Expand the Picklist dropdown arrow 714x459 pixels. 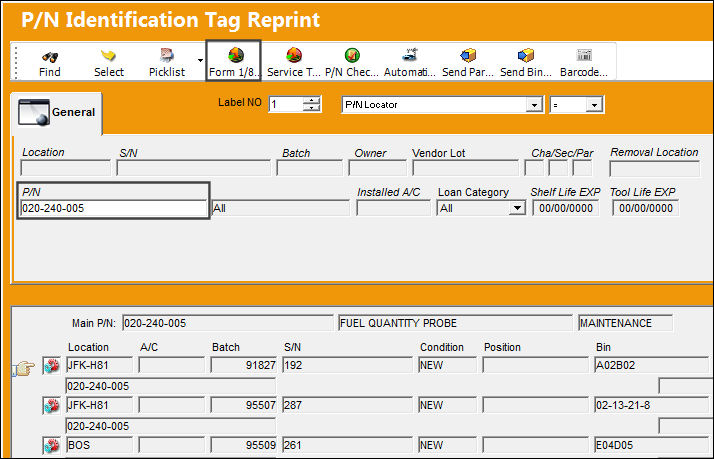click(200, 60)
